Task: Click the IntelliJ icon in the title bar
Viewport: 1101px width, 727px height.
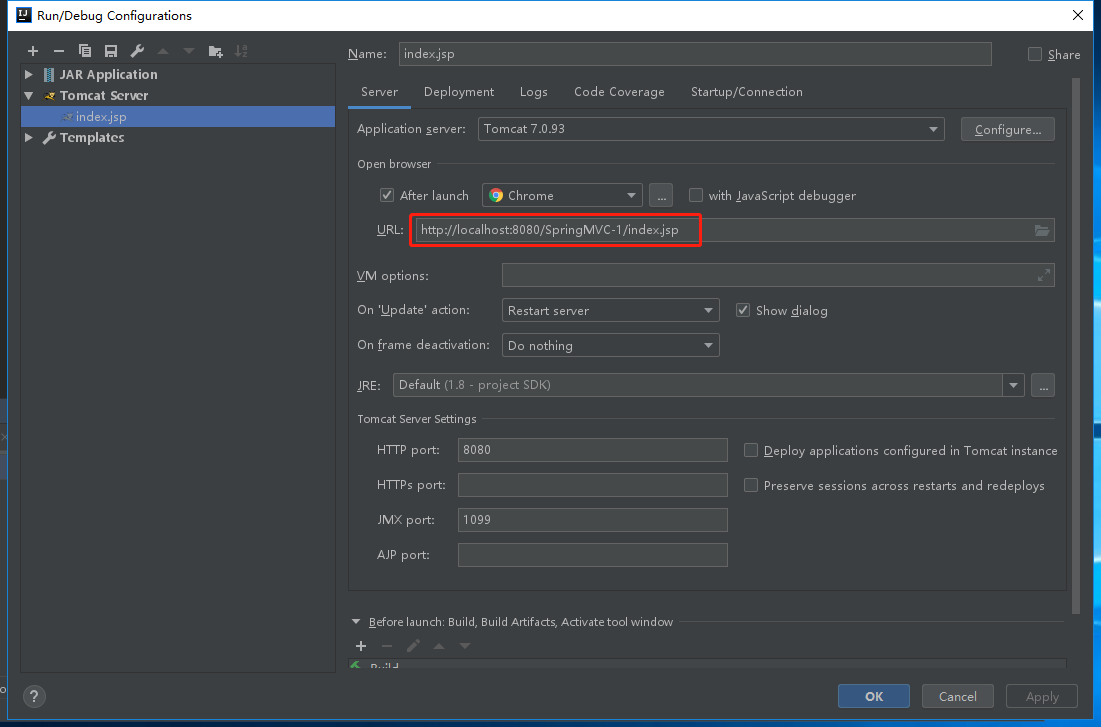Action: (x=23, y=15)
